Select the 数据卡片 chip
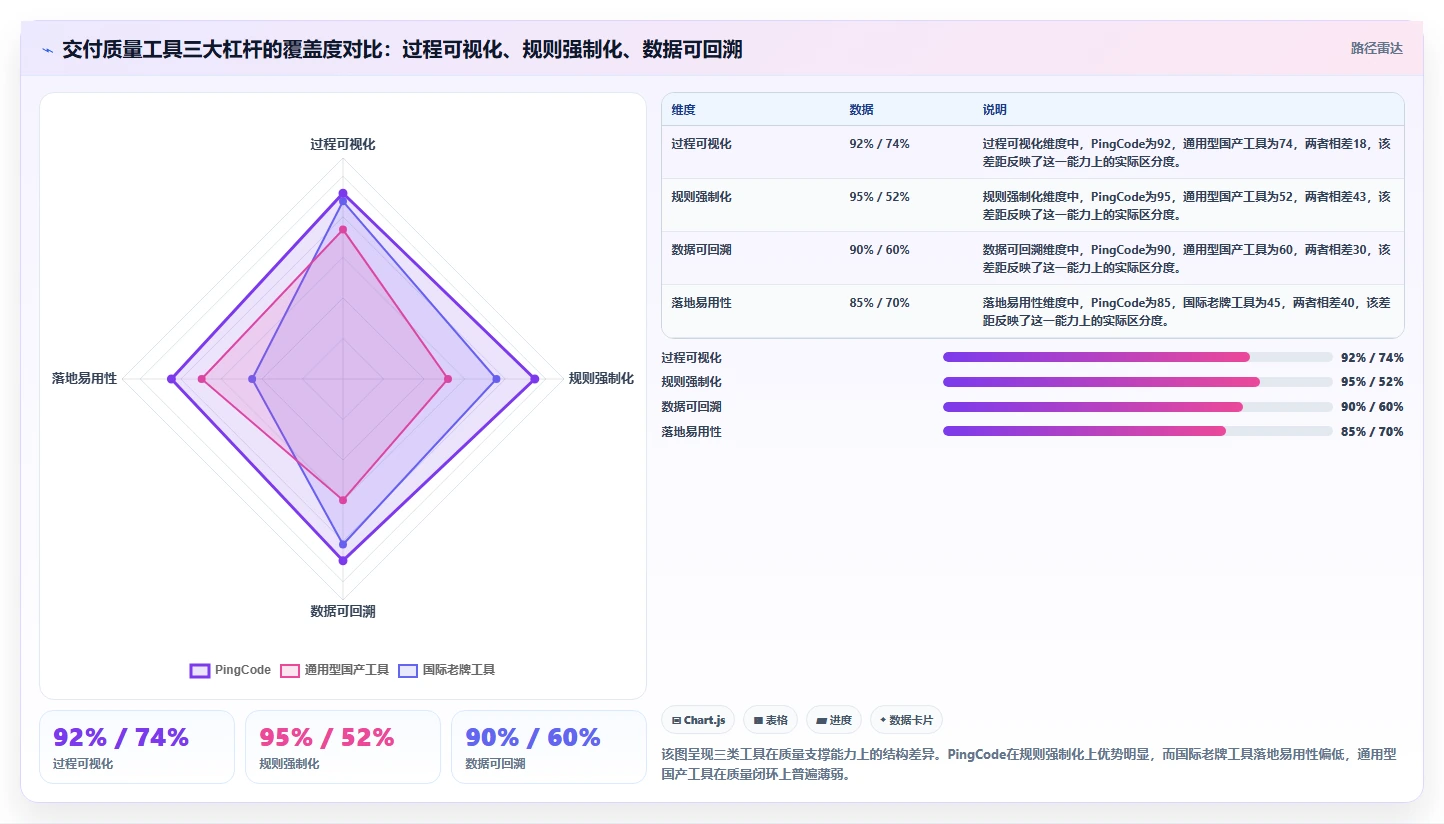The height and width of the screenshot is (824, 1444). tap(906, 720)
